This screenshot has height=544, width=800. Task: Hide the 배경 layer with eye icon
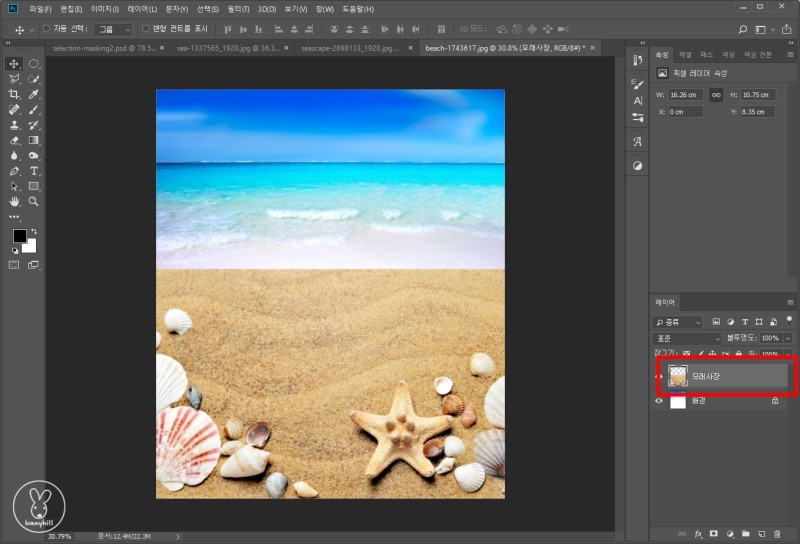coord(658,401)
